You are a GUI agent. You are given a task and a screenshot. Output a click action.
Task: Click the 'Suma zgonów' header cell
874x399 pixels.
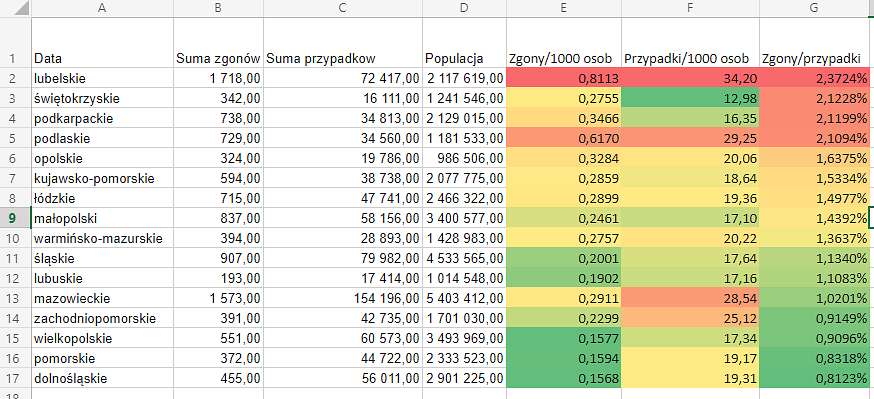(218, 43)
